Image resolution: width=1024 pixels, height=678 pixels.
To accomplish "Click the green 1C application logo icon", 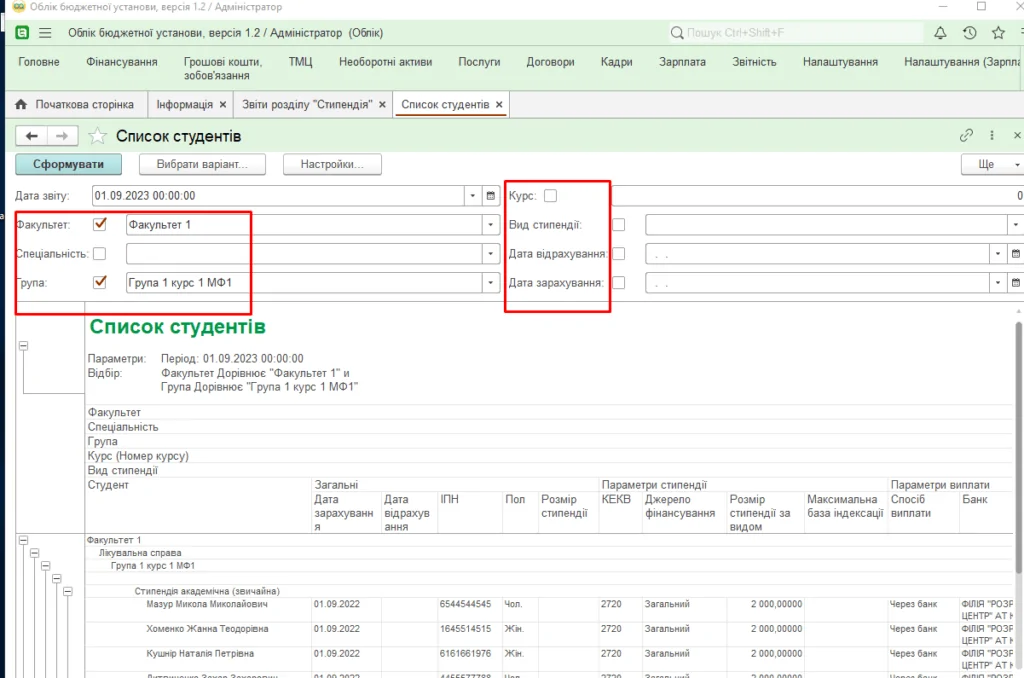I will 22,33.
